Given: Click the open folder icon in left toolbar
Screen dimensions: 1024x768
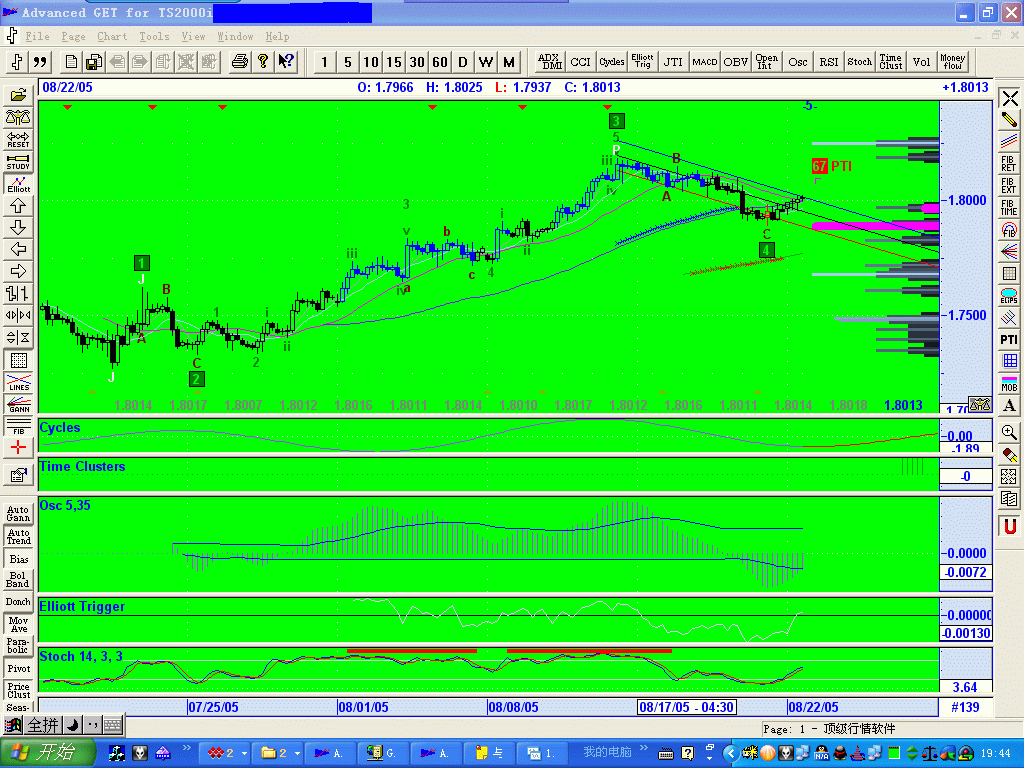Looking at the screenshot, I should coord(18,95).
